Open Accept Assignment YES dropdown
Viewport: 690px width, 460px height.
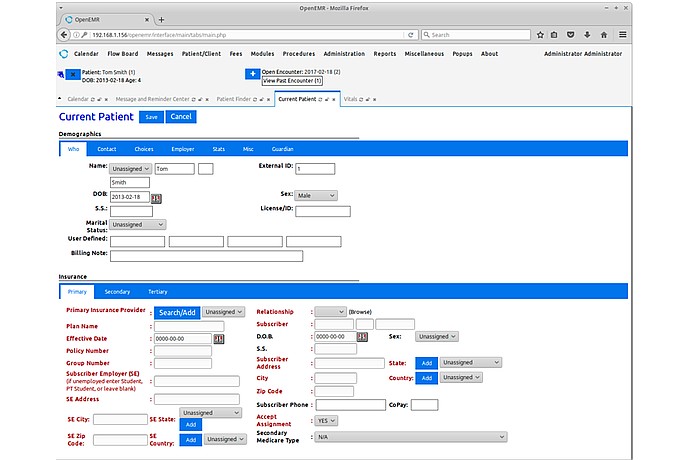point(326,421)
